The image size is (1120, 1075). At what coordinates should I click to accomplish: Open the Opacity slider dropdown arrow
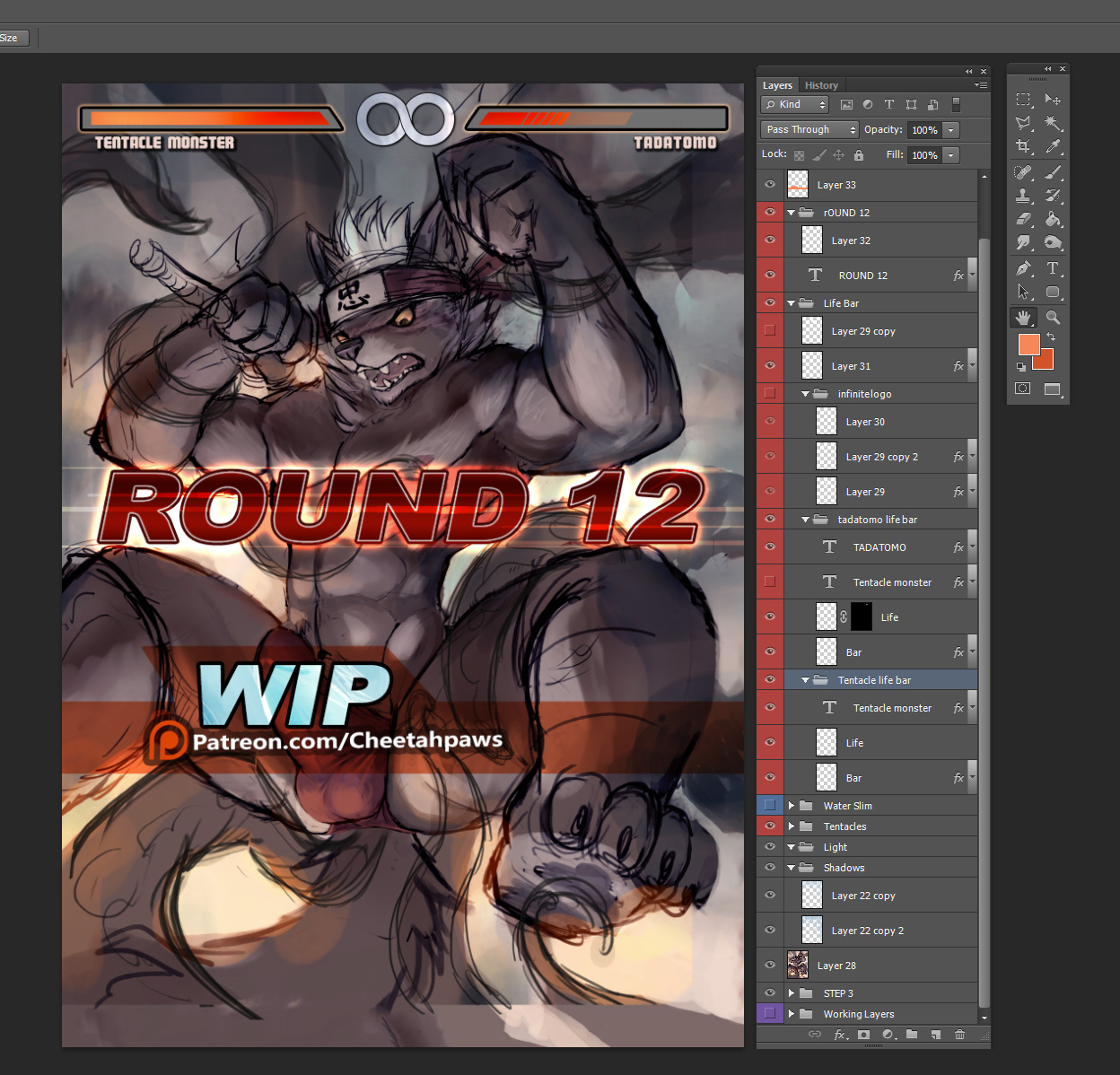(951, 130)
